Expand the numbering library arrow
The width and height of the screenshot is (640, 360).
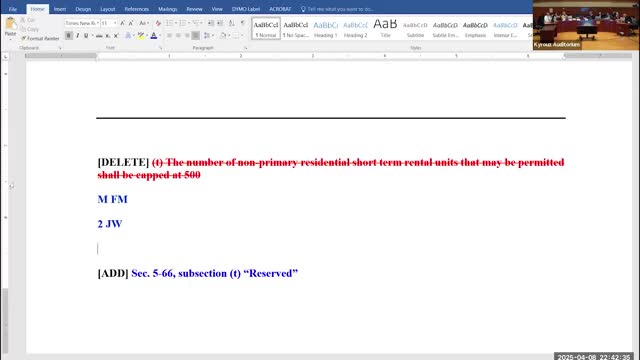tap(189, 23)
